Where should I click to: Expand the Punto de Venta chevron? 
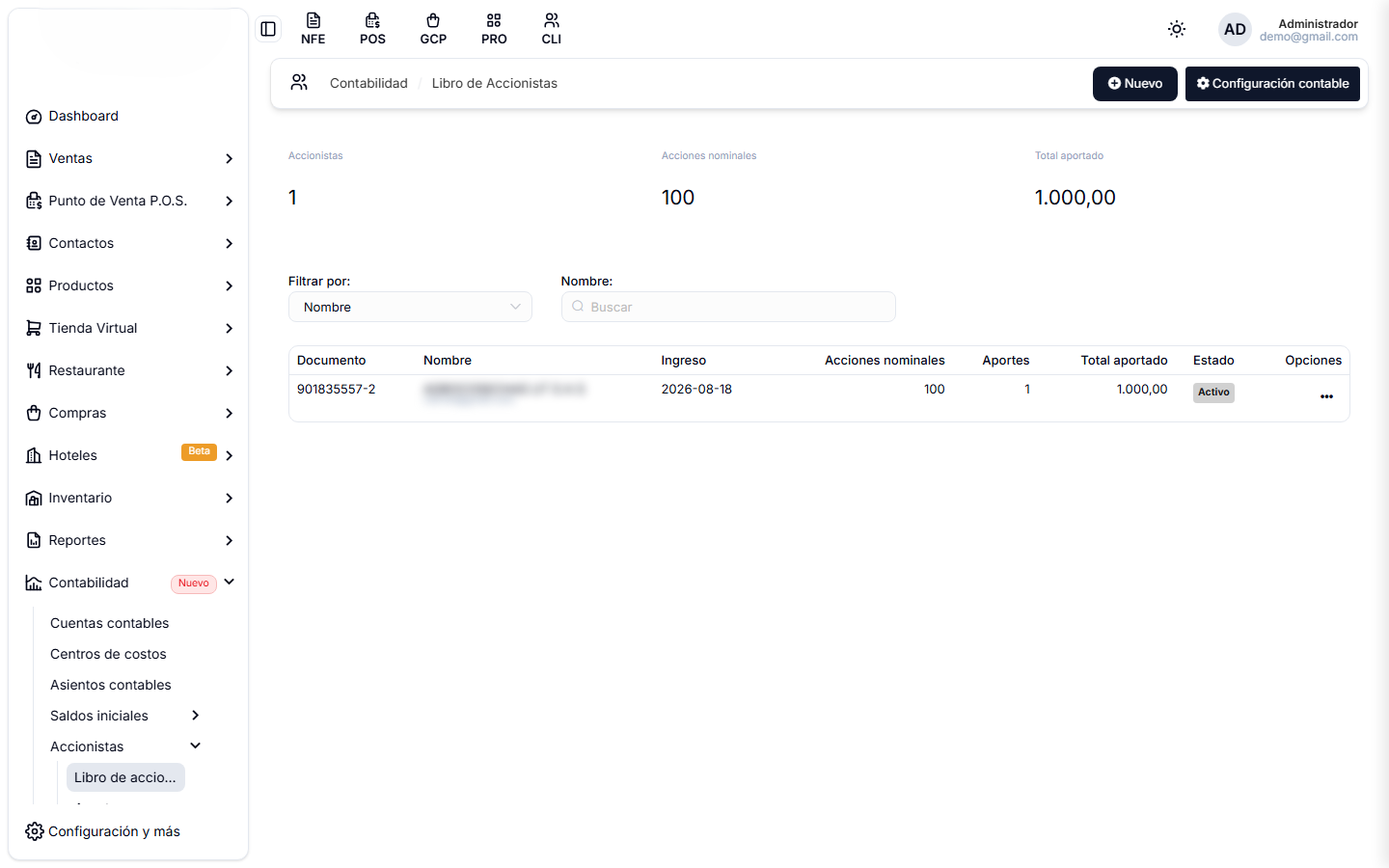coord(229,201)
